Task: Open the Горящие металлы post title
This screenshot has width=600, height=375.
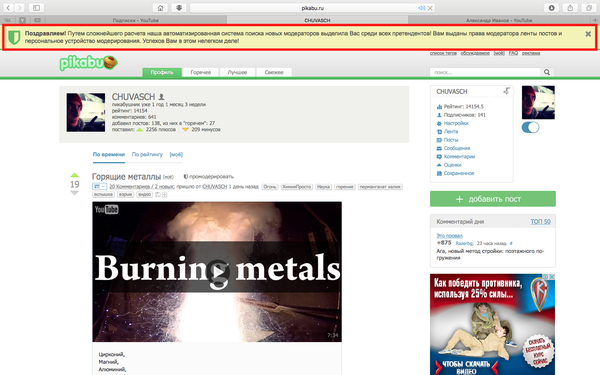Action: coord(126,177)
